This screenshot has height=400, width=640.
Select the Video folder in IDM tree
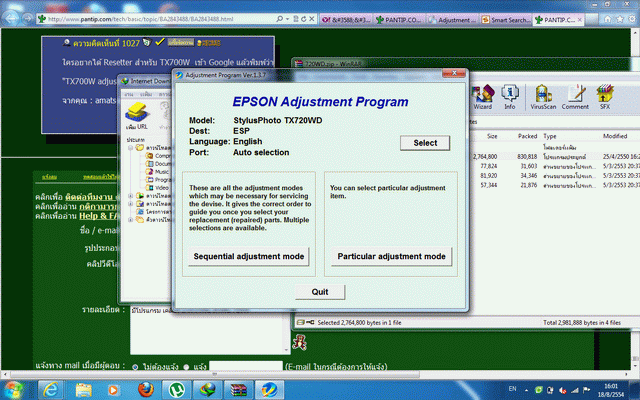click(158, 188)
